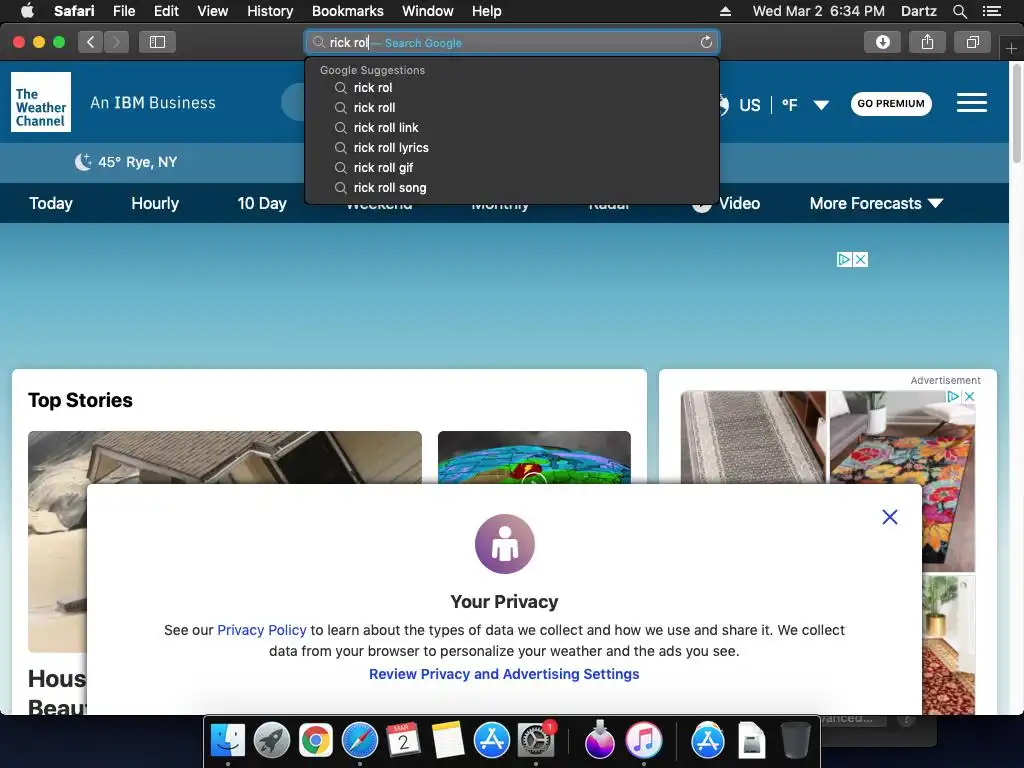
Task: Click the AdChoices icon on banner ad
Action: point(844,259)
